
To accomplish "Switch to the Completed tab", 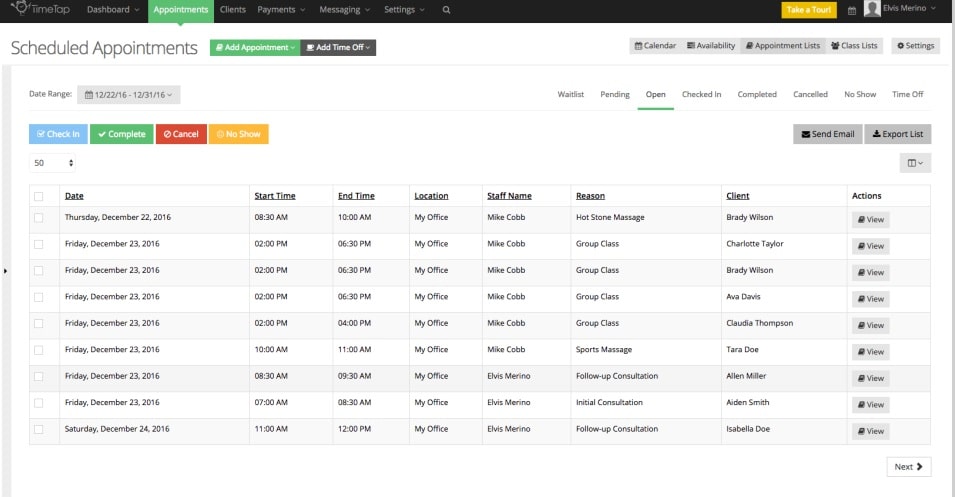I will pos(757,94).
